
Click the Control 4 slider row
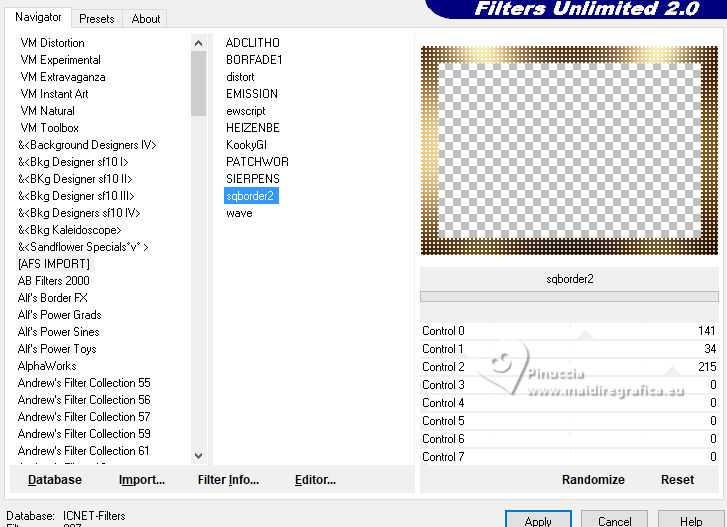click(569, 403)
